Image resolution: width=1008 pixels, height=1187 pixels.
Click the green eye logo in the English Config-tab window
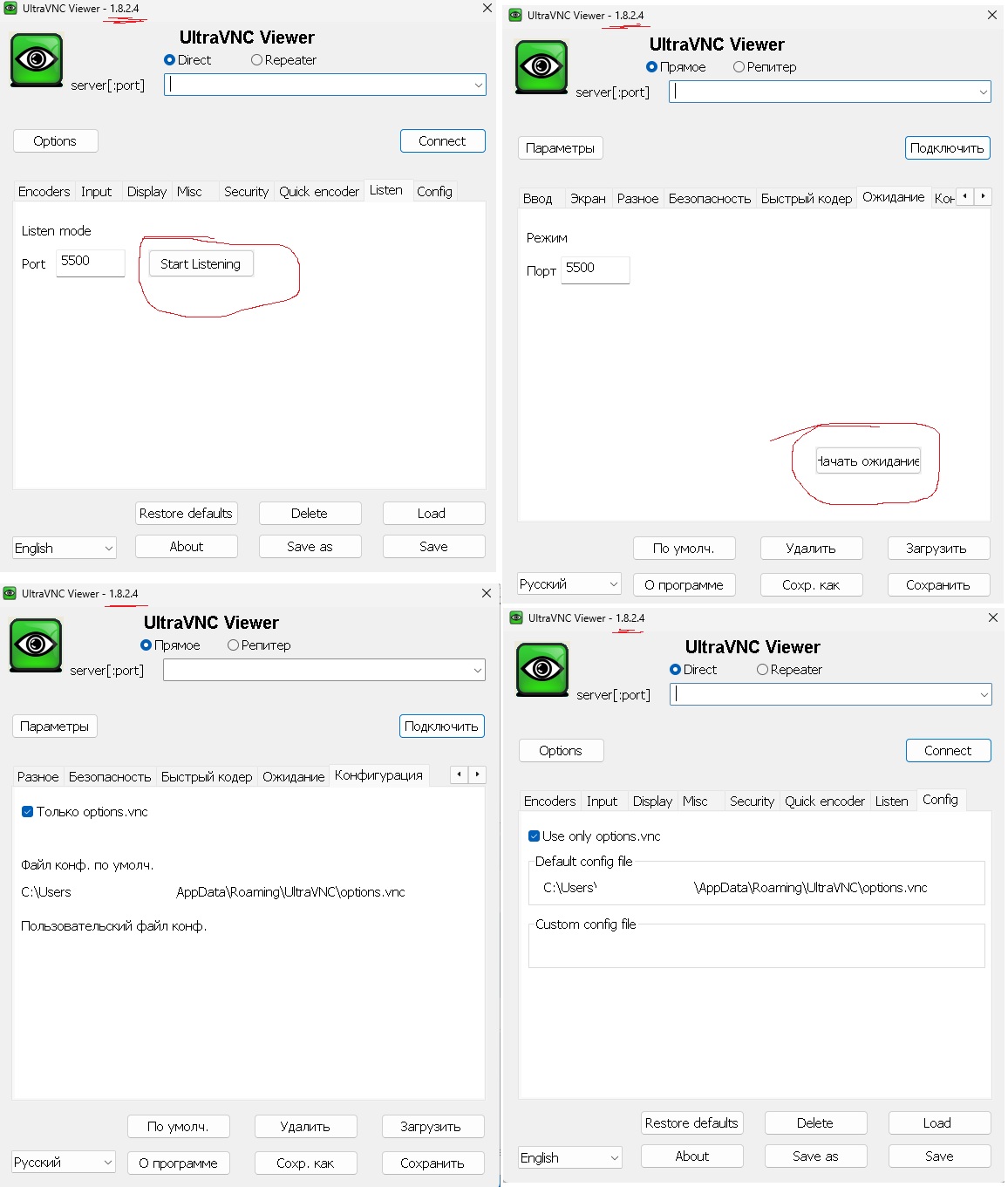click(542, 670)
